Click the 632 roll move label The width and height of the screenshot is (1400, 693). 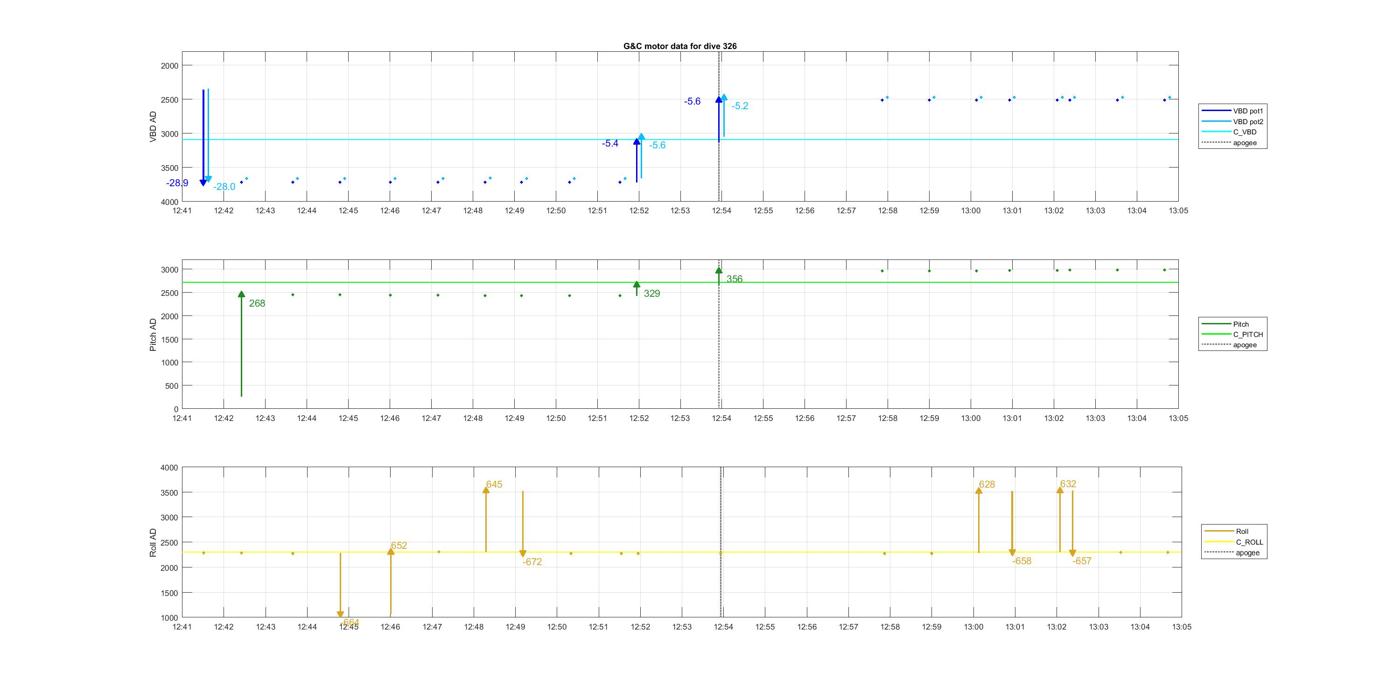click(x=1068, y=484)
